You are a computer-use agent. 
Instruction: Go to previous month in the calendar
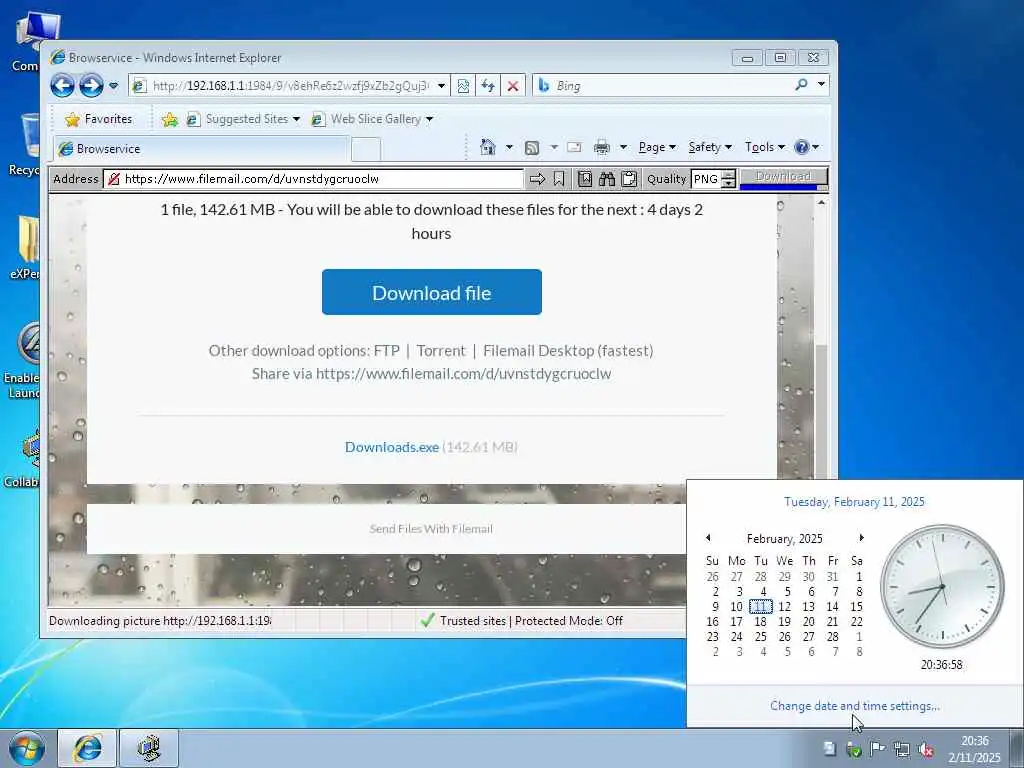(x=708, y=537)
